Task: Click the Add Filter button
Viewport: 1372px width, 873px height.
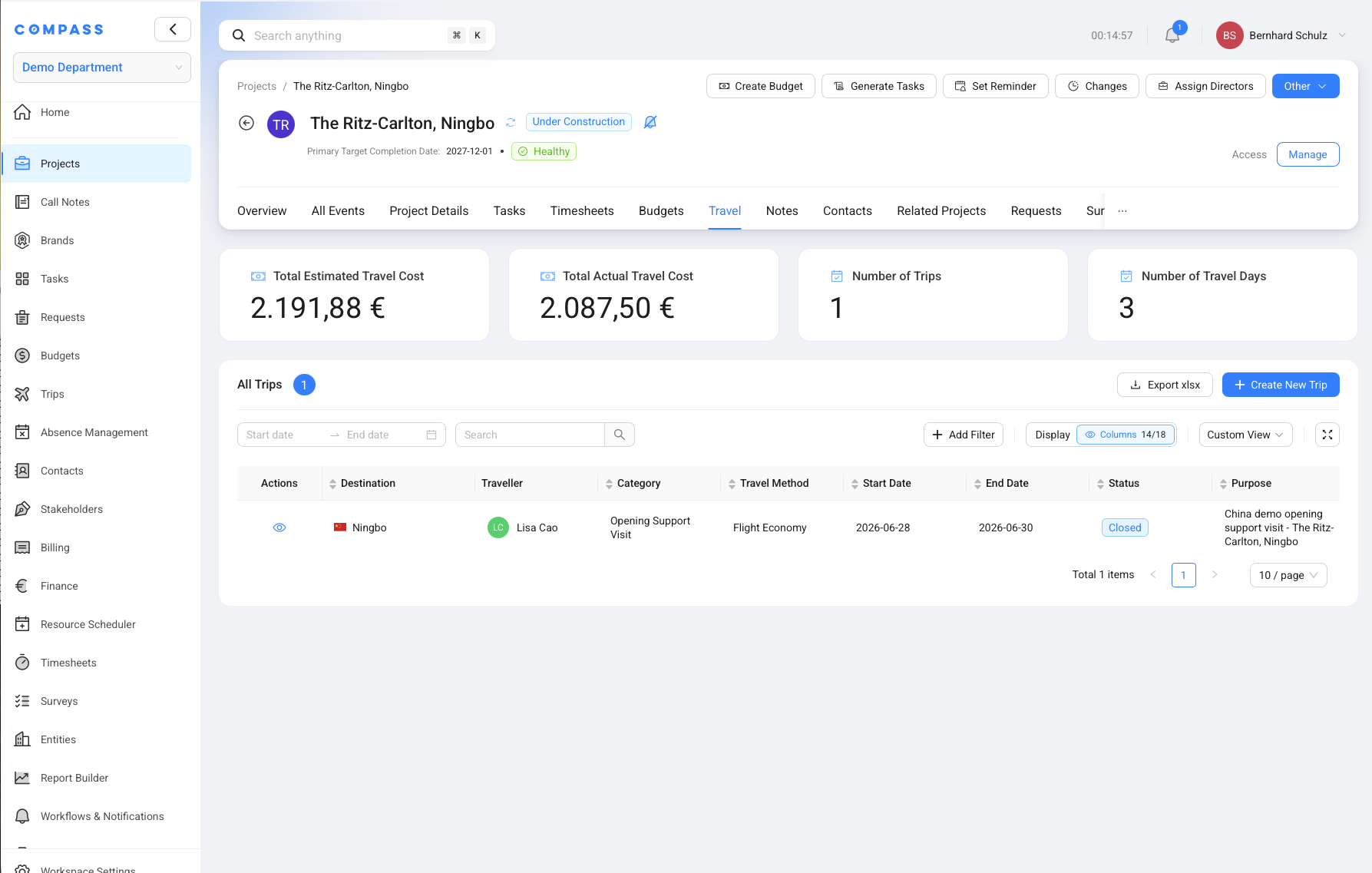Action: (x=963, y=435)
